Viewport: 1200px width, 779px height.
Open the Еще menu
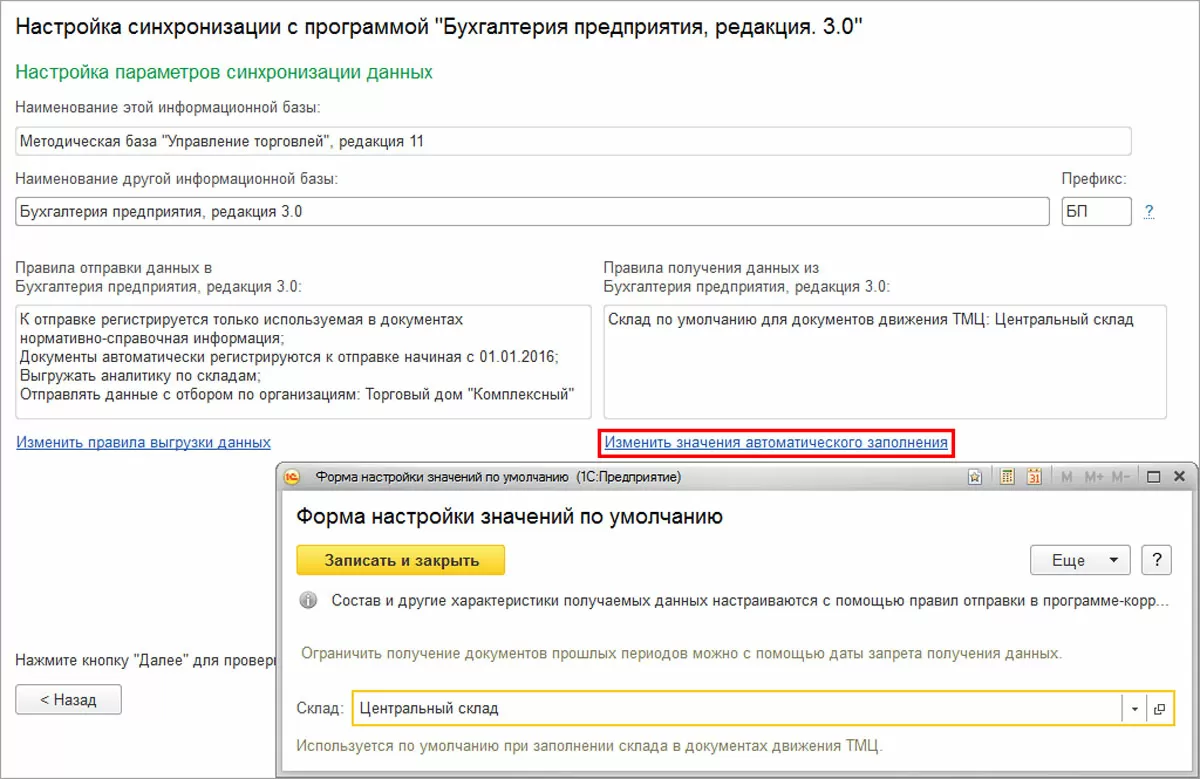click(1080, 560)
